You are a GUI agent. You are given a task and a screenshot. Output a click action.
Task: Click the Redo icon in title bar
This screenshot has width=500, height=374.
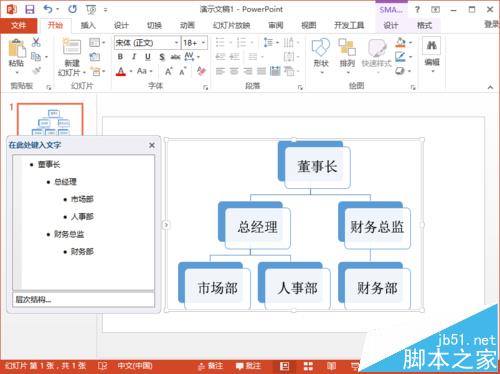point(72,9)
